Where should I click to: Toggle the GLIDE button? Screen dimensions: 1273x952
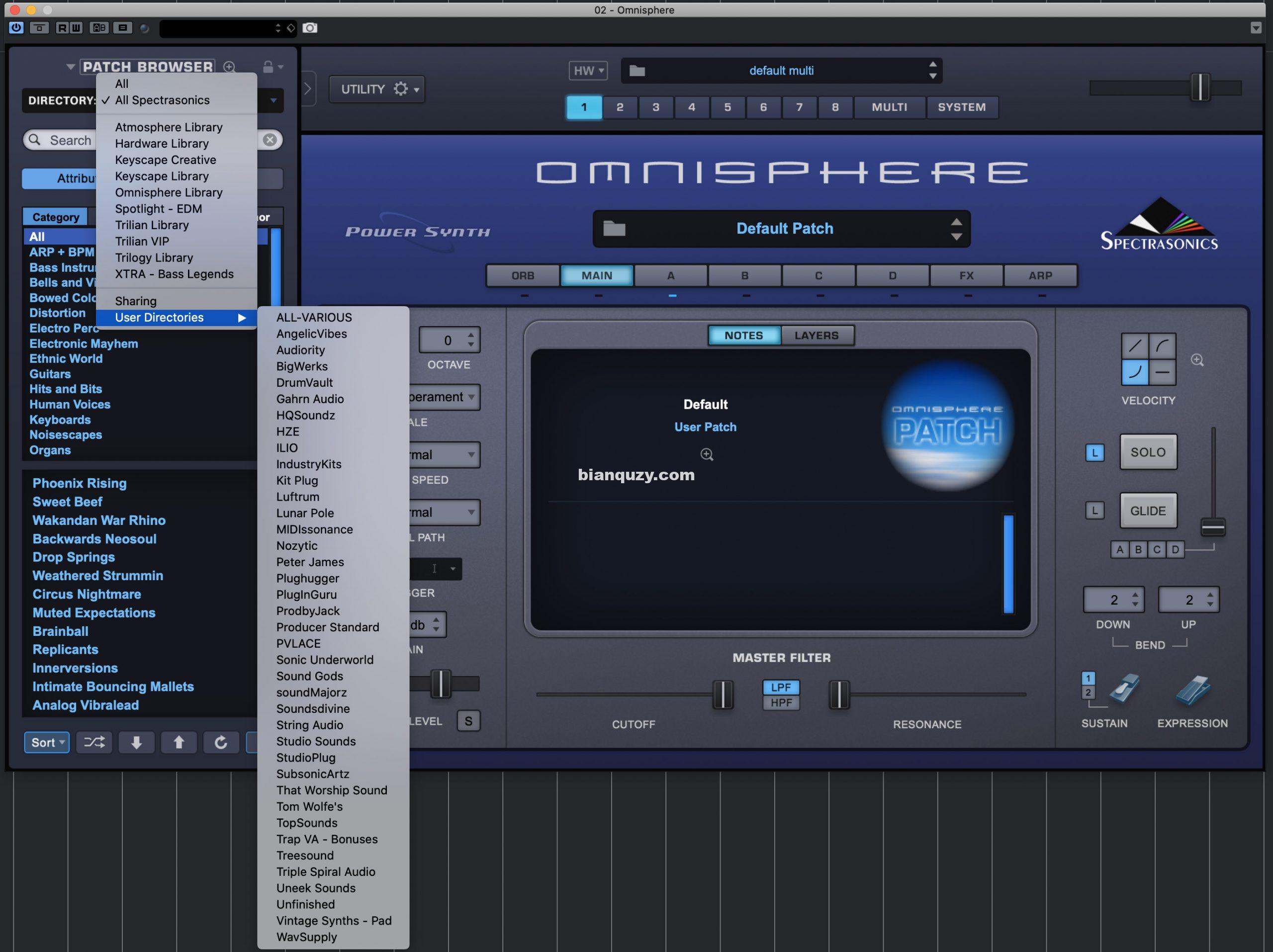click(1148, 511)
